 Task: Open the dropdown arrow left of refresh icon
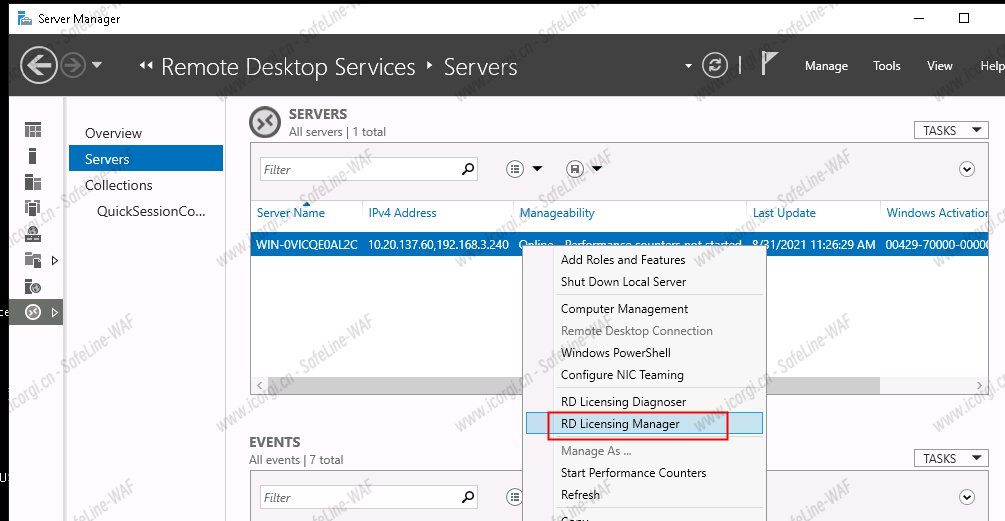[x=688, y=65]
